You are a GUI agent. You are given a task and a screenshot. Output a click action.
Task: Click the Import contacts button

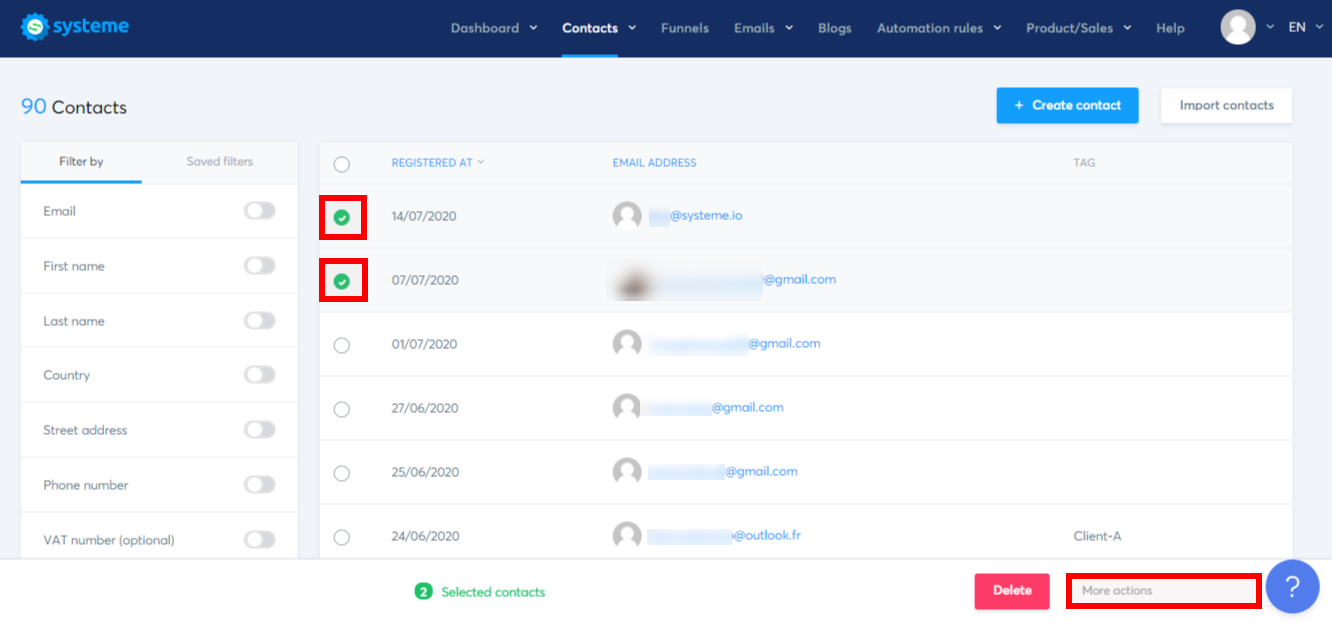[x=1226, y=105]
